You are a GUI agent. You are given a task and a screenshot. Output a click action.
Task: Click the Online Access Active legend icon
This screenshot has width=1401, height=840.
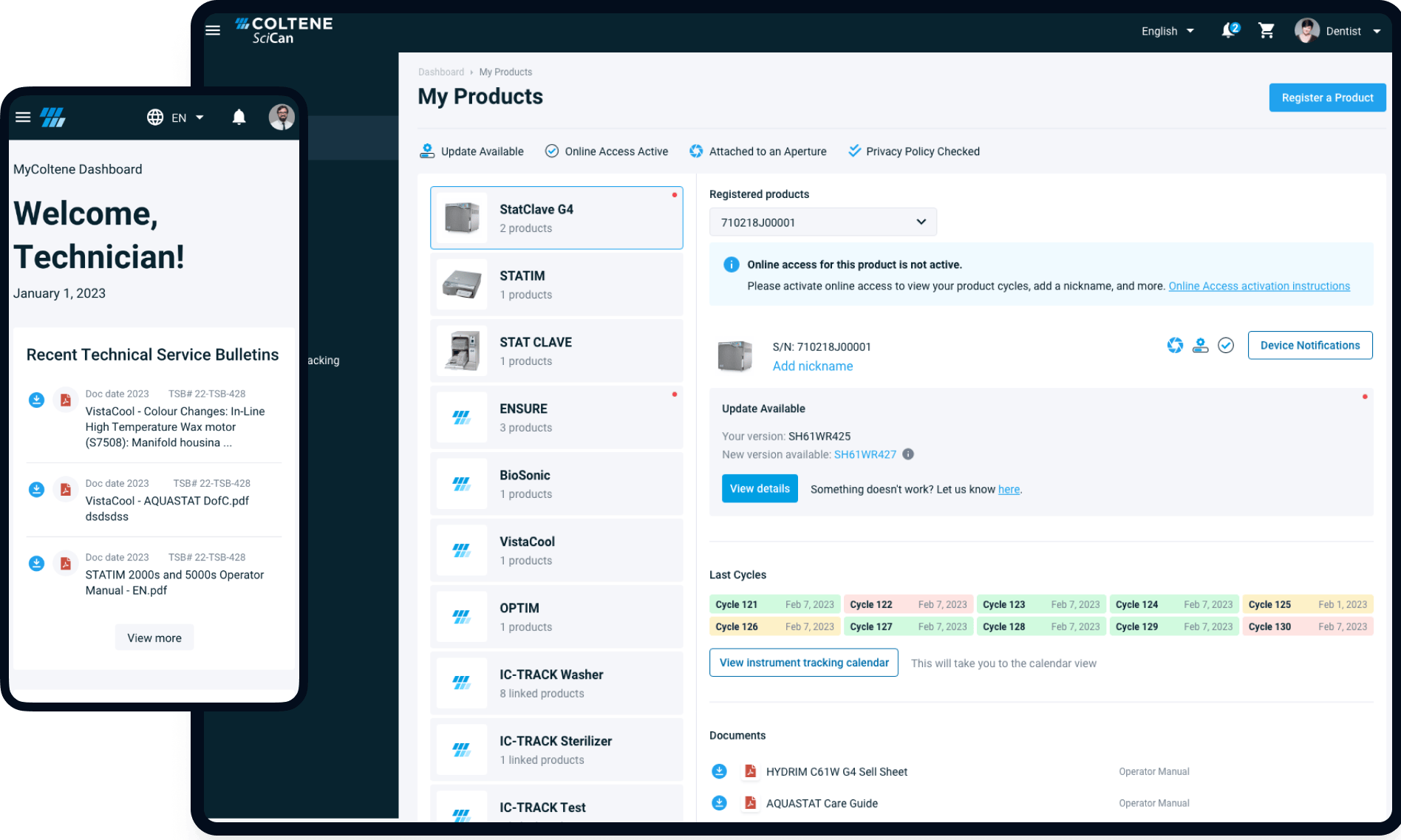[x=552, y=151]
